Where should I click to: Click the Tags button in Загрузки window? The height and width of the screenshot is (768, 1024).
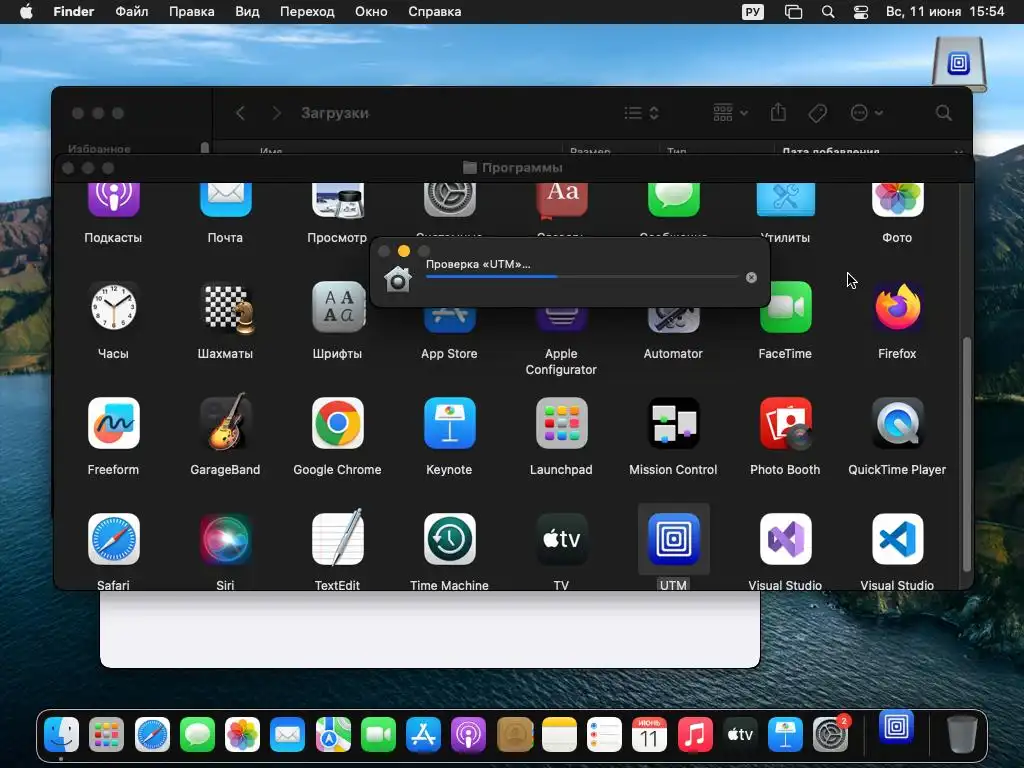817,113
